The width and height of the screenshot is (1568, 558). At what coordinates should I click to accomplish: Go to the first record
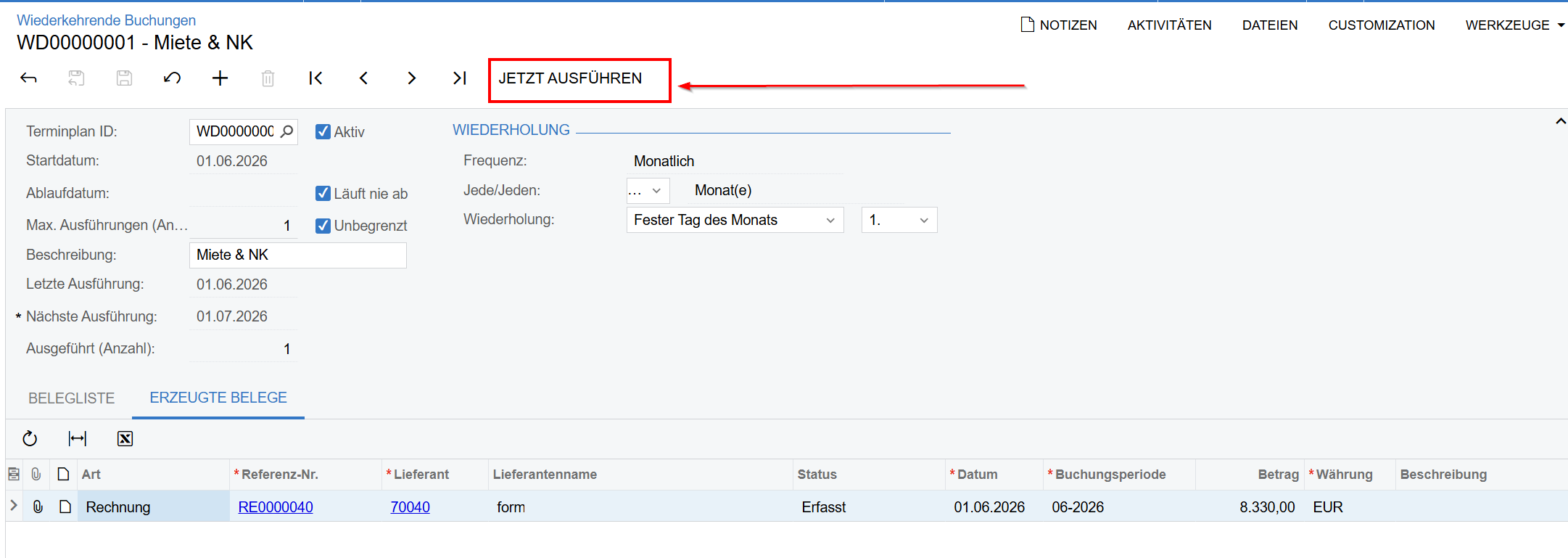[315, 78]
